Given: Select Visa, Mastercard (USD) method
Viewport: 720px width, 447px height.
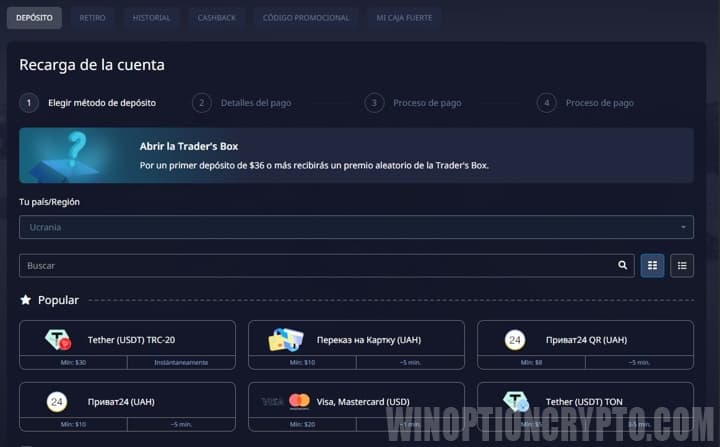Looking at the screenshot, I should pyautogui.click(x=356, y=407).
